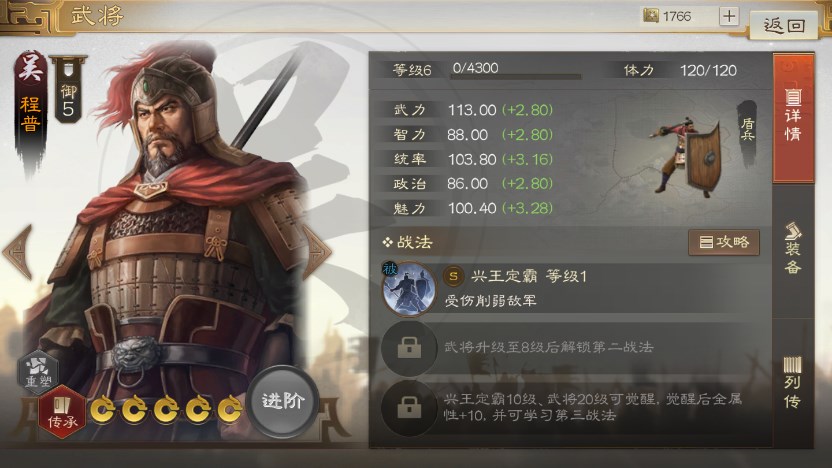Image resolution: width=832 pixels, height=468 pixels.
Task: Click the round 进阶 advance button
Action: point(283,401)
